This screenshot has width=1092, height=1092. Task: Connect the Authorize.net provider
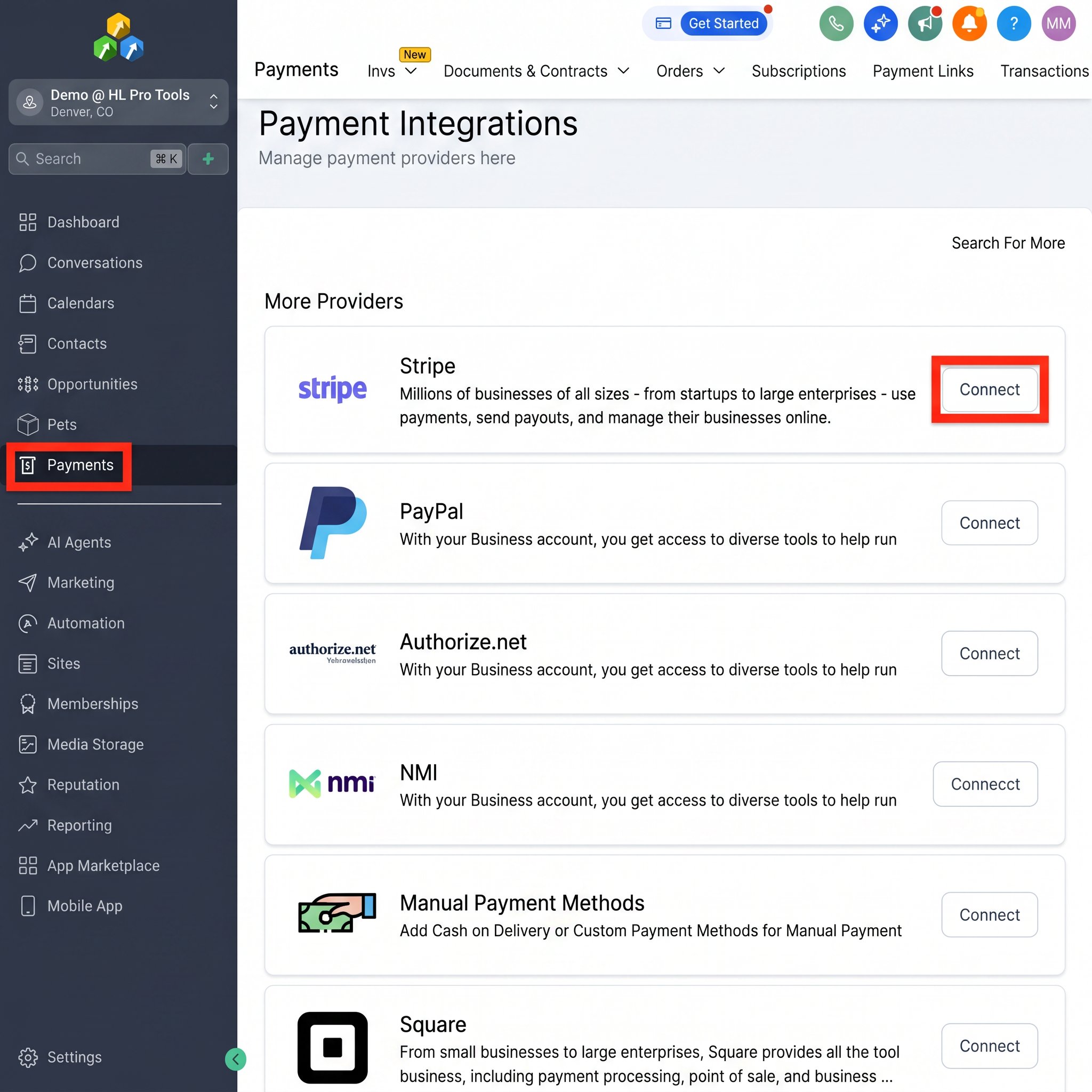click(989, 653)
